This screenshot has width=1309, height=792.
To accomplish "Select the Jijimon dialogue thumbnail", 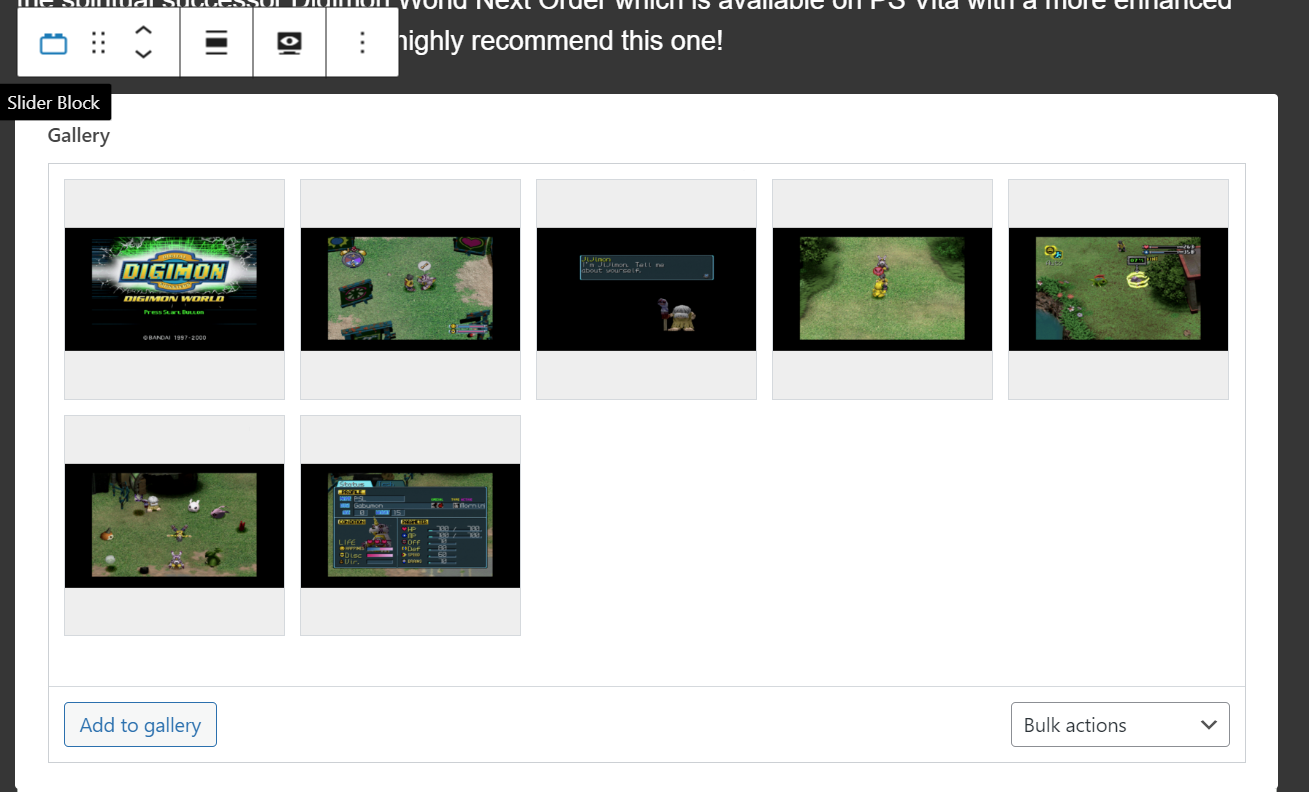I will click(x=646, y=289).
